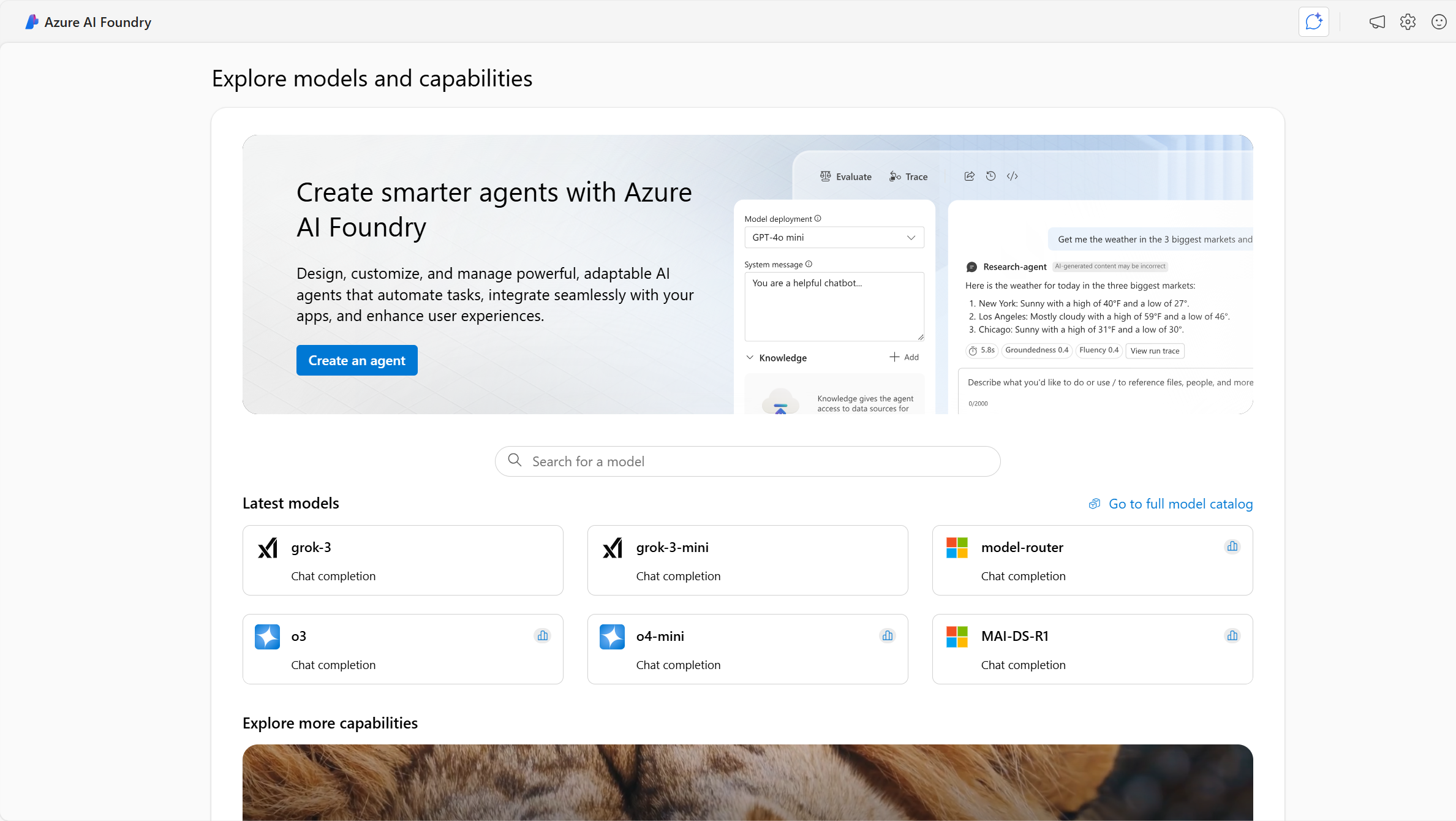Click the Azure AI Foundry logo
The height and width of the screenshot is (821, 1456).
click(32, 22)
